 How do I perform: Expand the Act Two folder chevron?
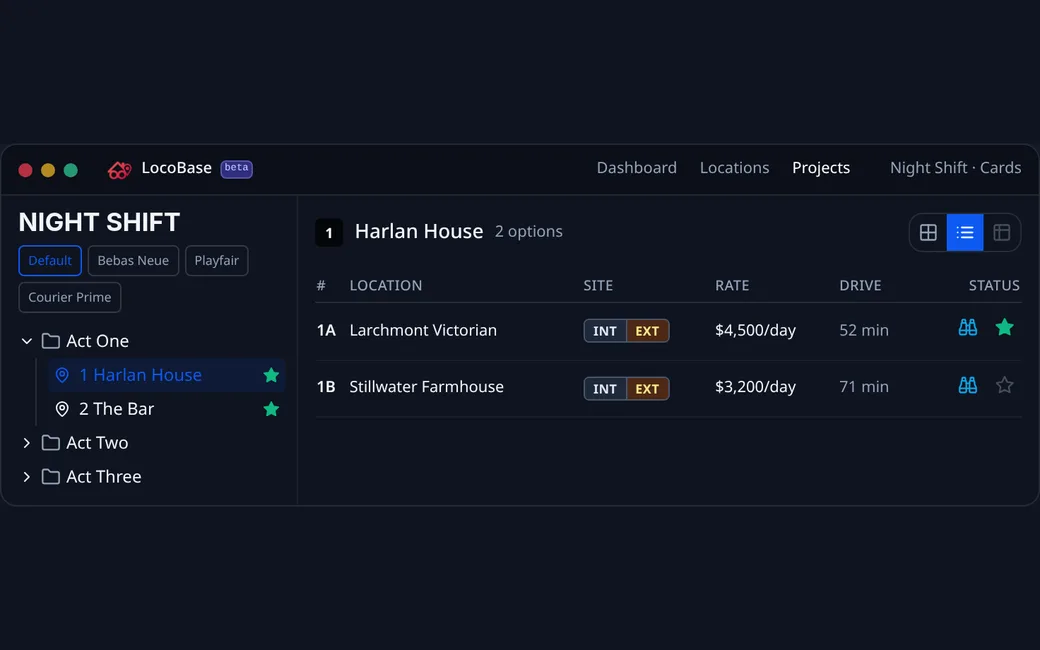pos(27,442)
